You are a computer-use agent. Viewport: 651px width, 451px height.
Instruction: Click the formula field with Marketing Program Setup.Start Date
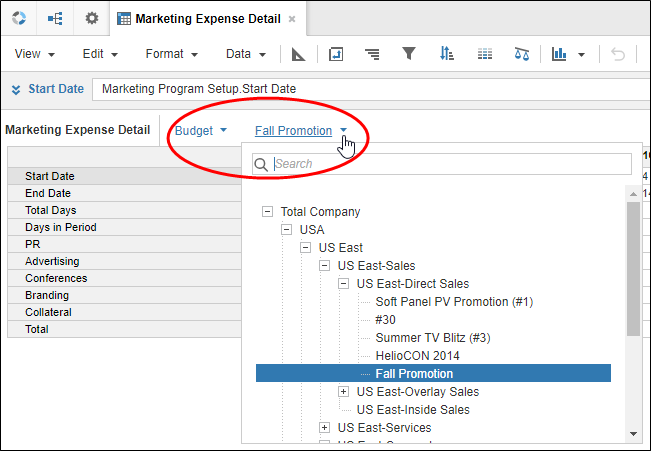coord(371,89)
